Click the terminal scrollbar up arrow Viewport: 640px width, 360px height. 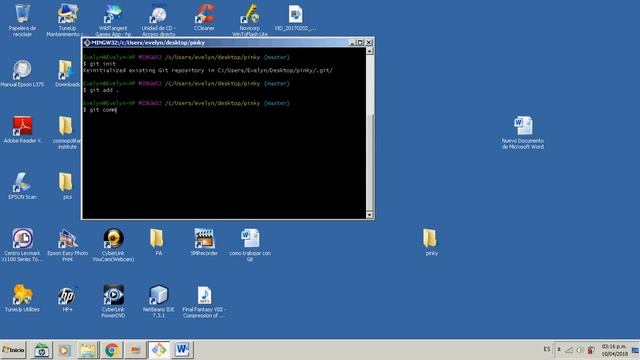click(x=369, y=51)
